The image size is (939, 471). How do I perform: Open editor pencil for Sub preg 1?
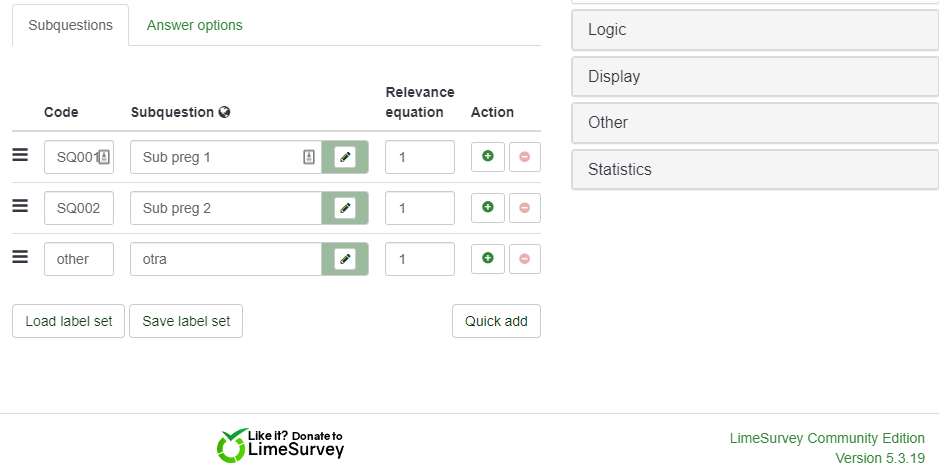(x=345, y=157)
